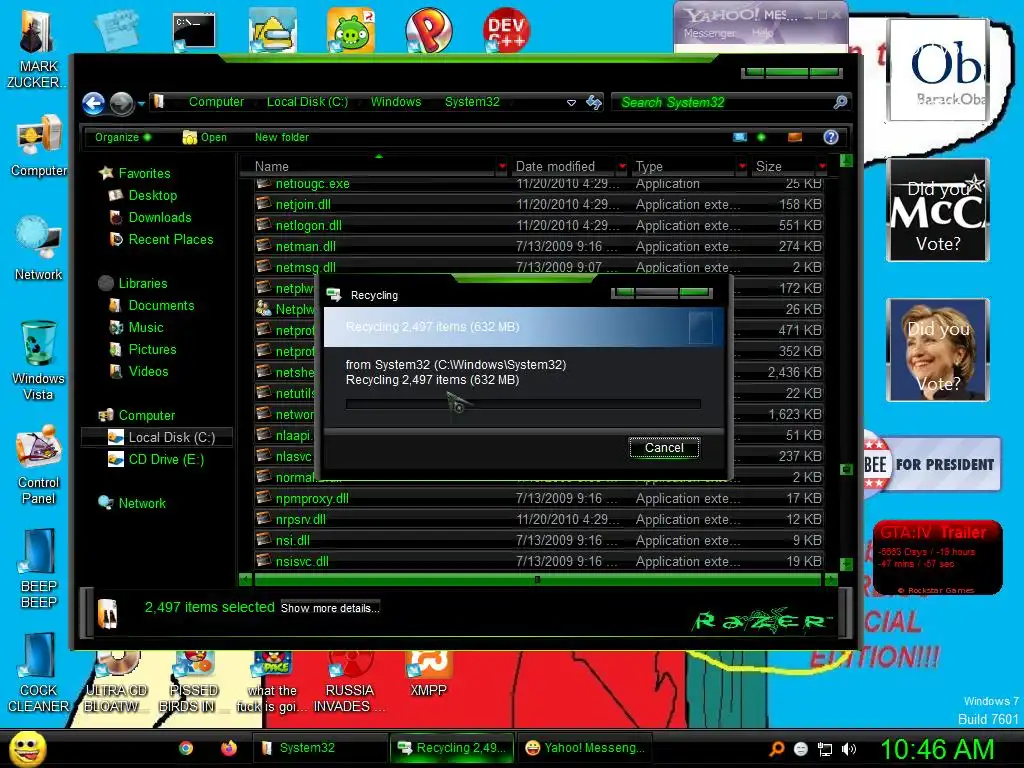The height and width of the screenshot is (768, 1024).
Task: Select Documents library
Action: pyautogui.click(x=161, y=306)
